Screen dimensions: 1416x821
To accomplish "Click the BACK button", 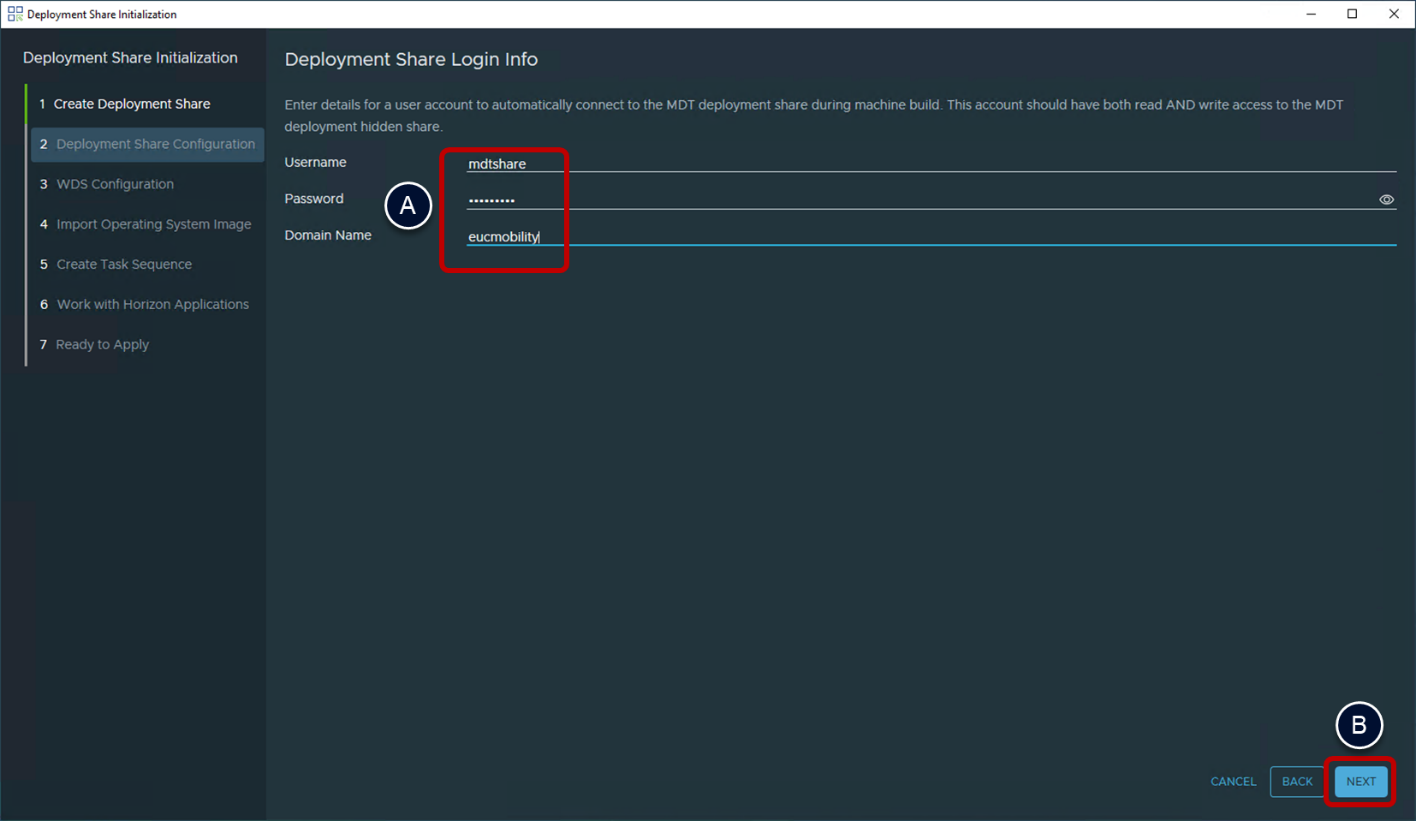I will tap(1297, 782).
